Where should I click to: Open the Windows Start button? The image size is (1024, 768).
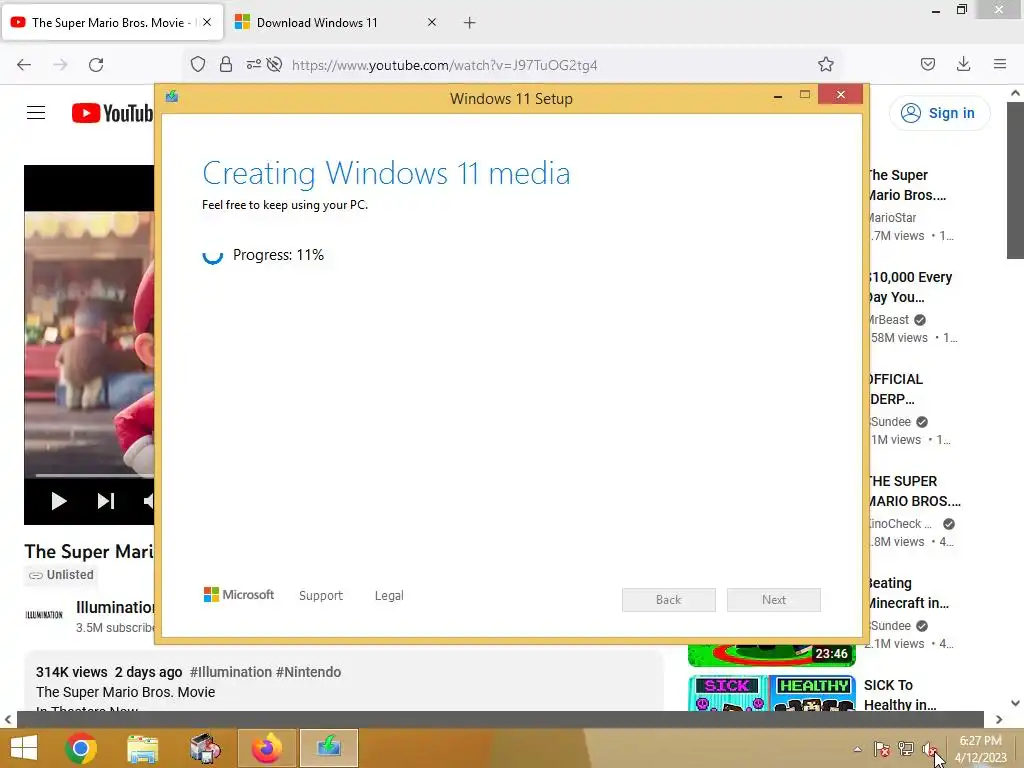[24, 748]
